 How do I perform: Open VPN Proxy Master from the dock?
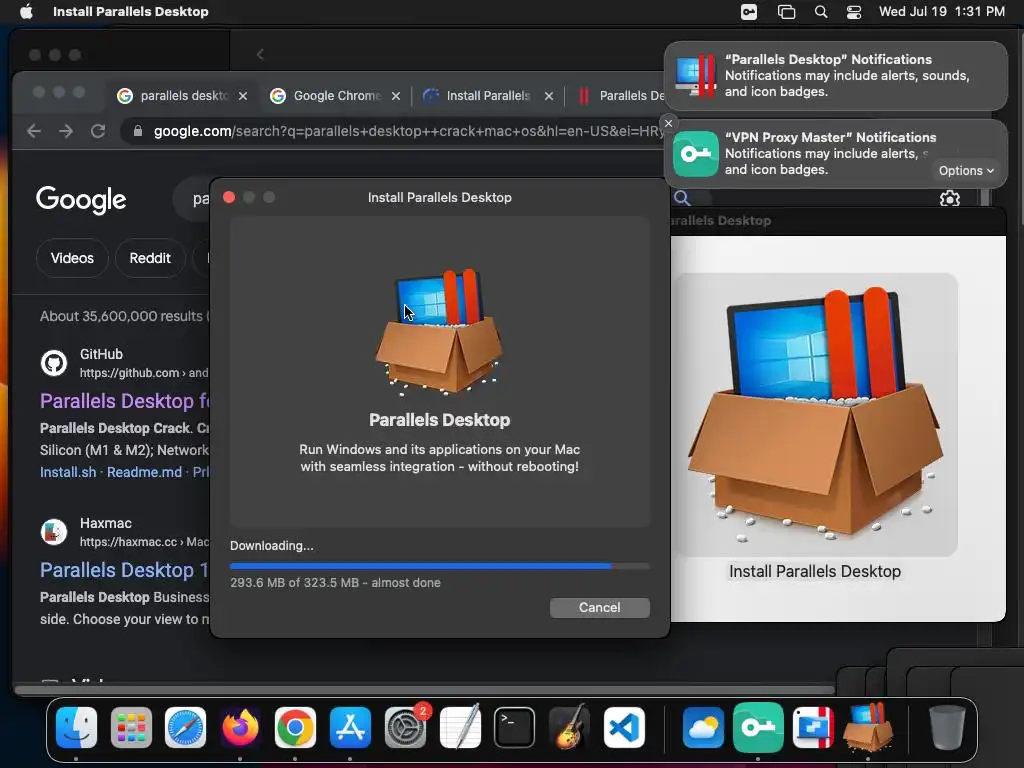point(758,728)
